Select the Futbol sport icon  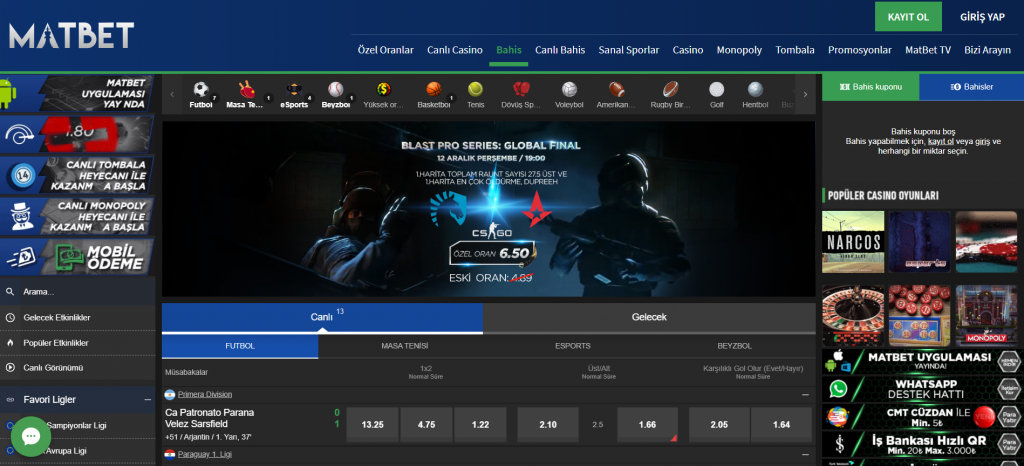pos(201,91)
